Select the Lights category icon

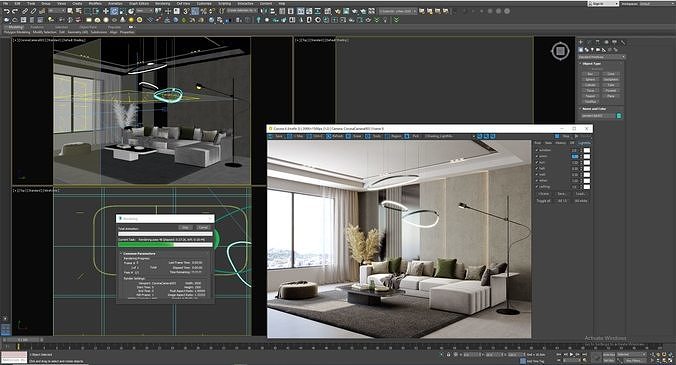point(592,50)
